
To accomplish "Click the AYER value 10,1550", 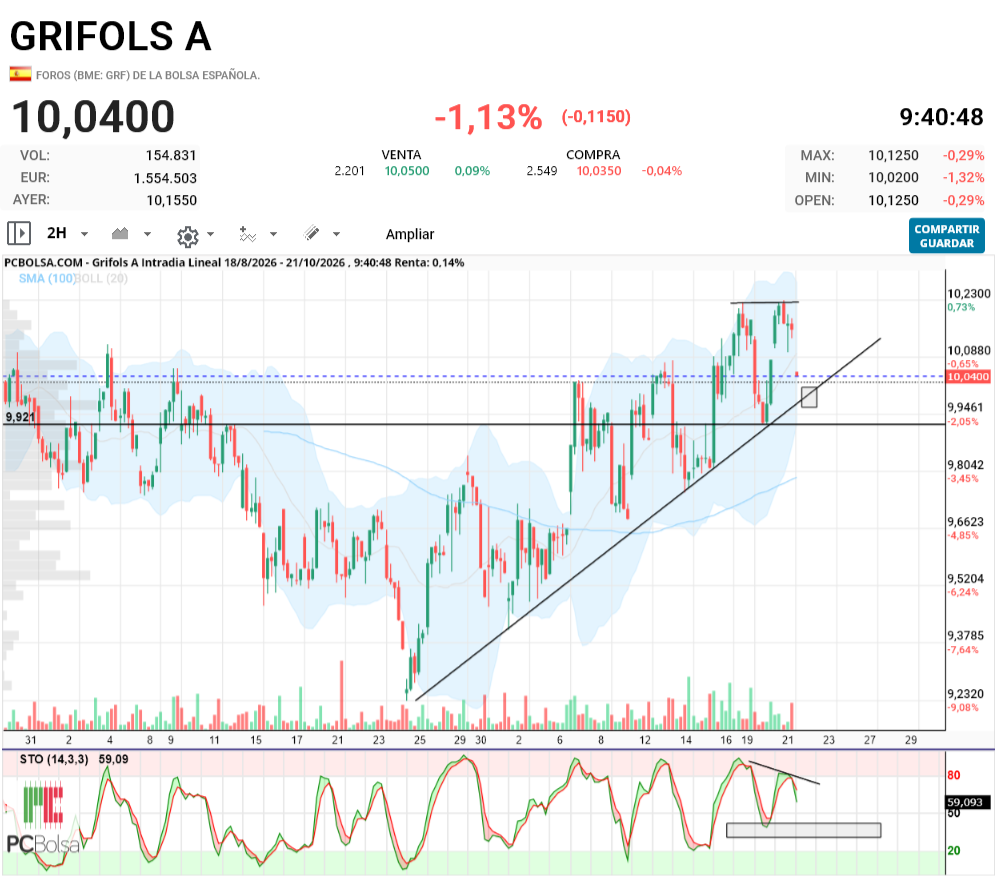I will 172,200.
